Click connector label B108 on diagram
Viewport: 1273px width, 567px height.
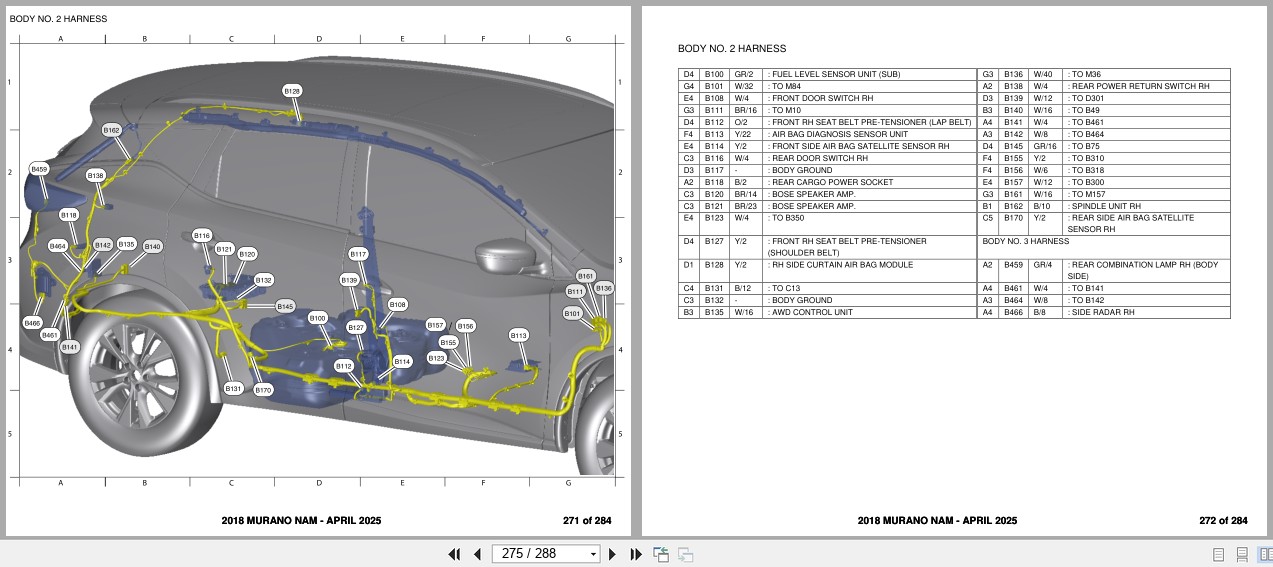397,304
